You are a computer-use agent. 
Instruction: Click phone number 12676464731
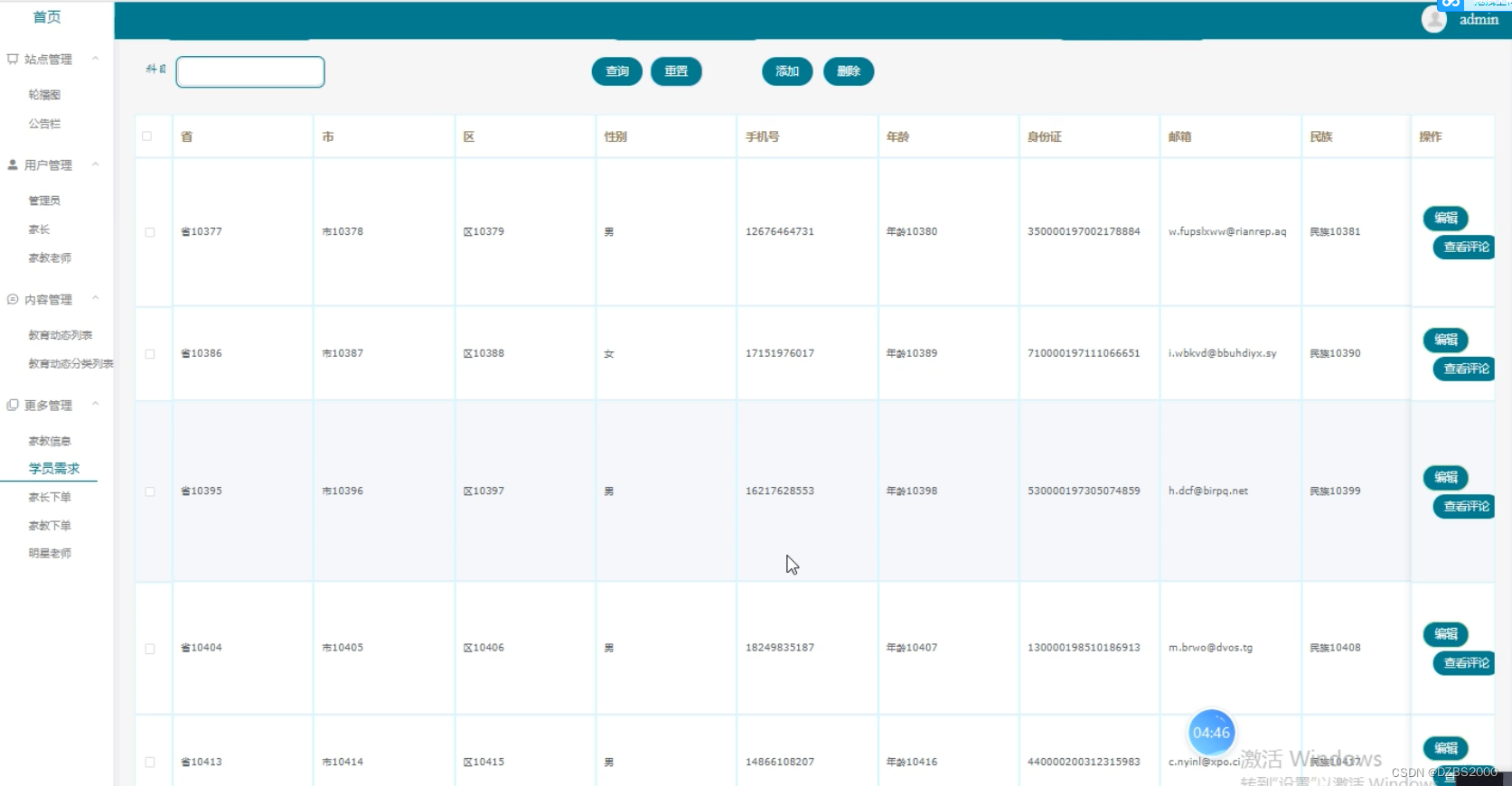coord(780,232)
